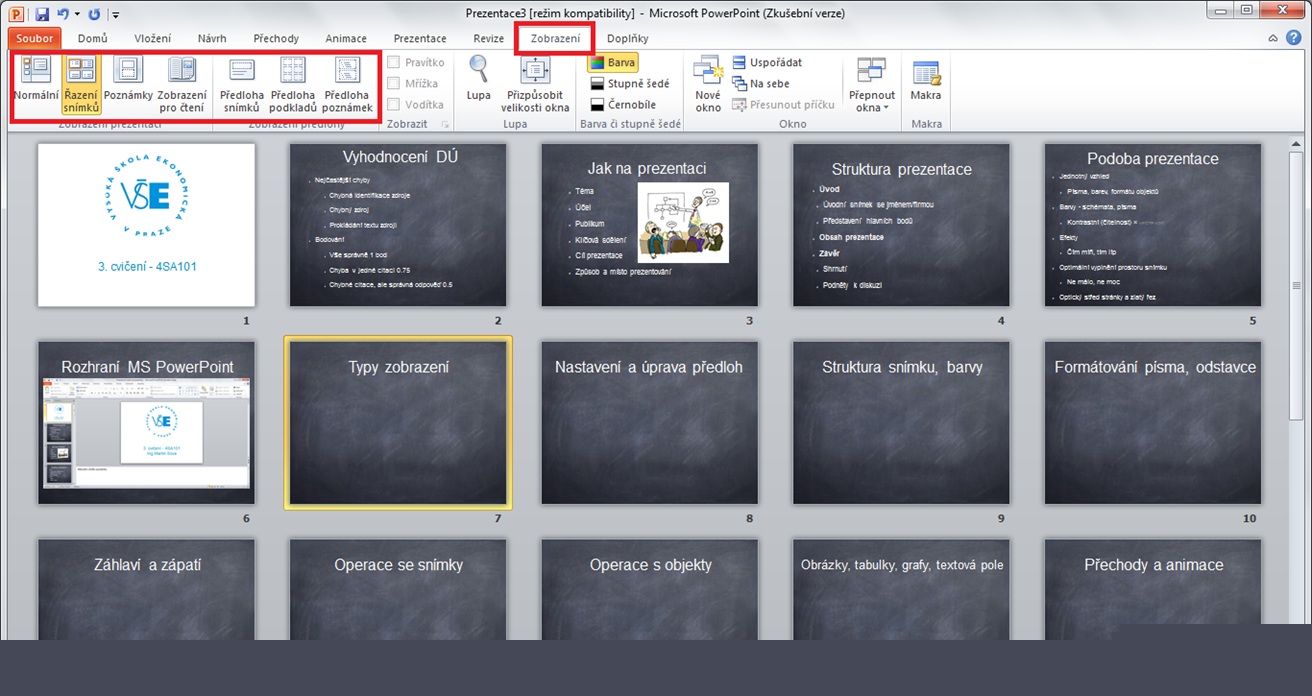Switch to Revize tab

489,38
